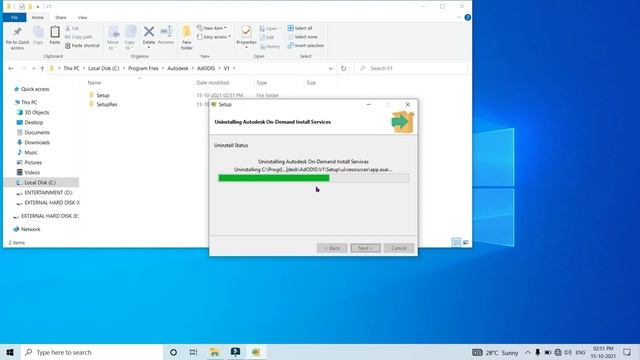The image size is (640, 360).
Task: Click Next in Setup dialog
Action: [365, 248]
